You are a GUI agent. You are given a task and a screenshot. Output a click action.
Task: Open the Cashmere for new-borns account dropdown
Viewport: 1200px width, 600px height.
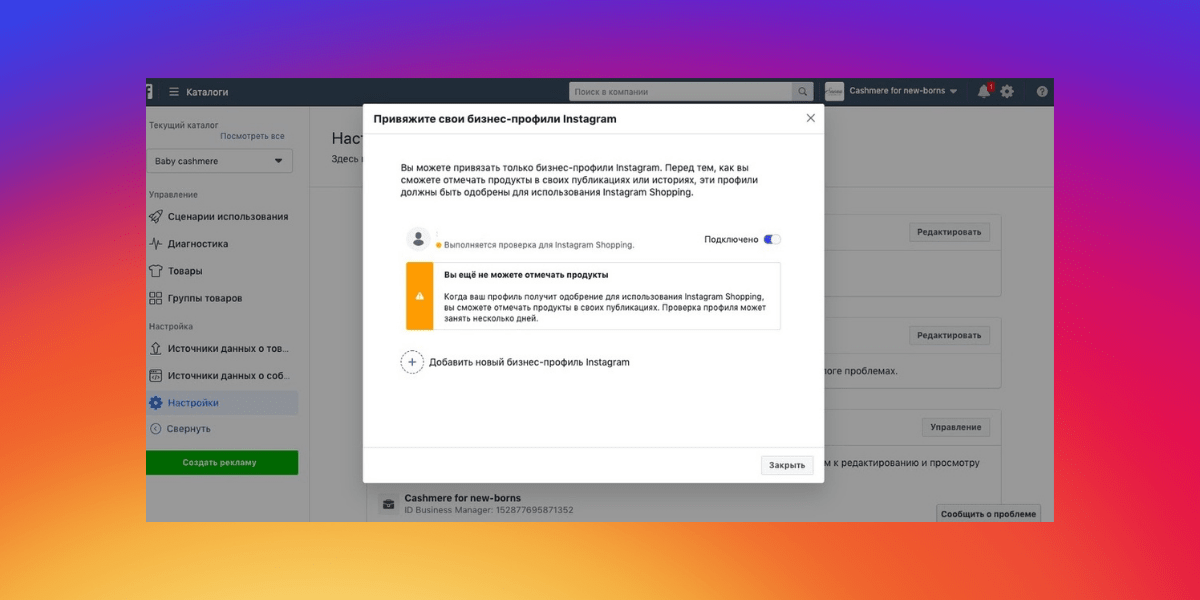(903, 92)
